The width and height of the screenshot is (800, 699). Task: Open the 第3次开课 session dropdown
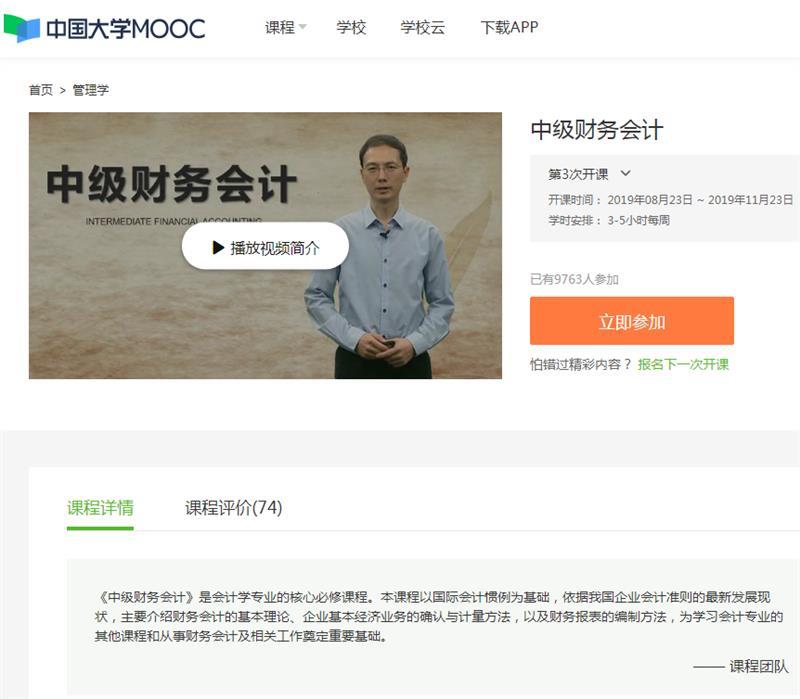pyautogui.click(x=589, y=174)
